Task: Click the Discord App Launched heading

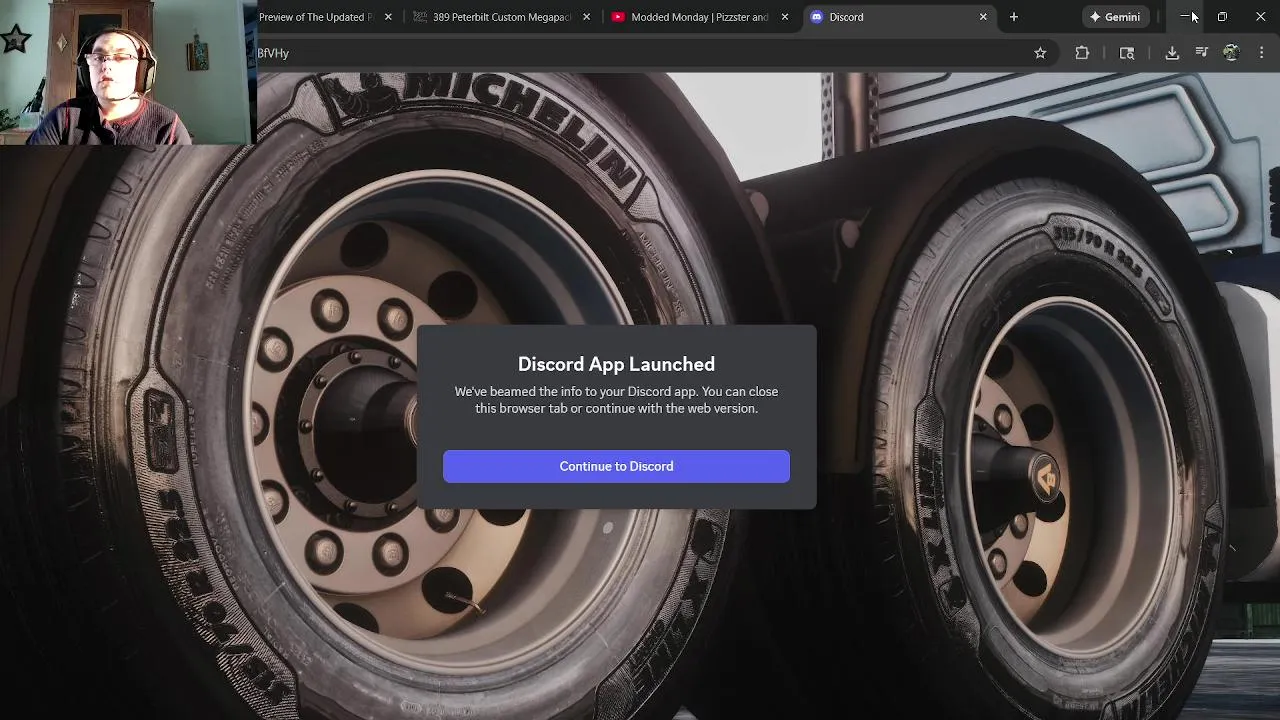Action: [x=616, y=364]
